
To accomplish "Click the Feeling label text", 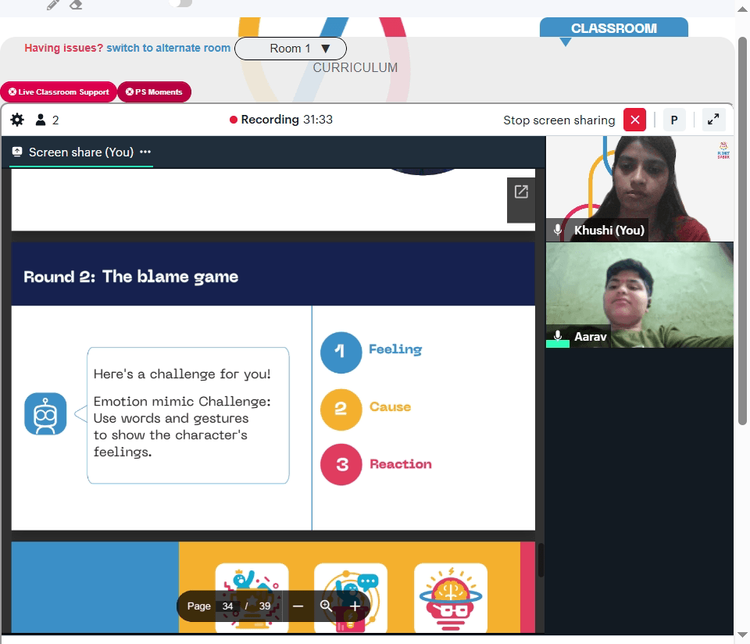I will click(x=395, y=349).
